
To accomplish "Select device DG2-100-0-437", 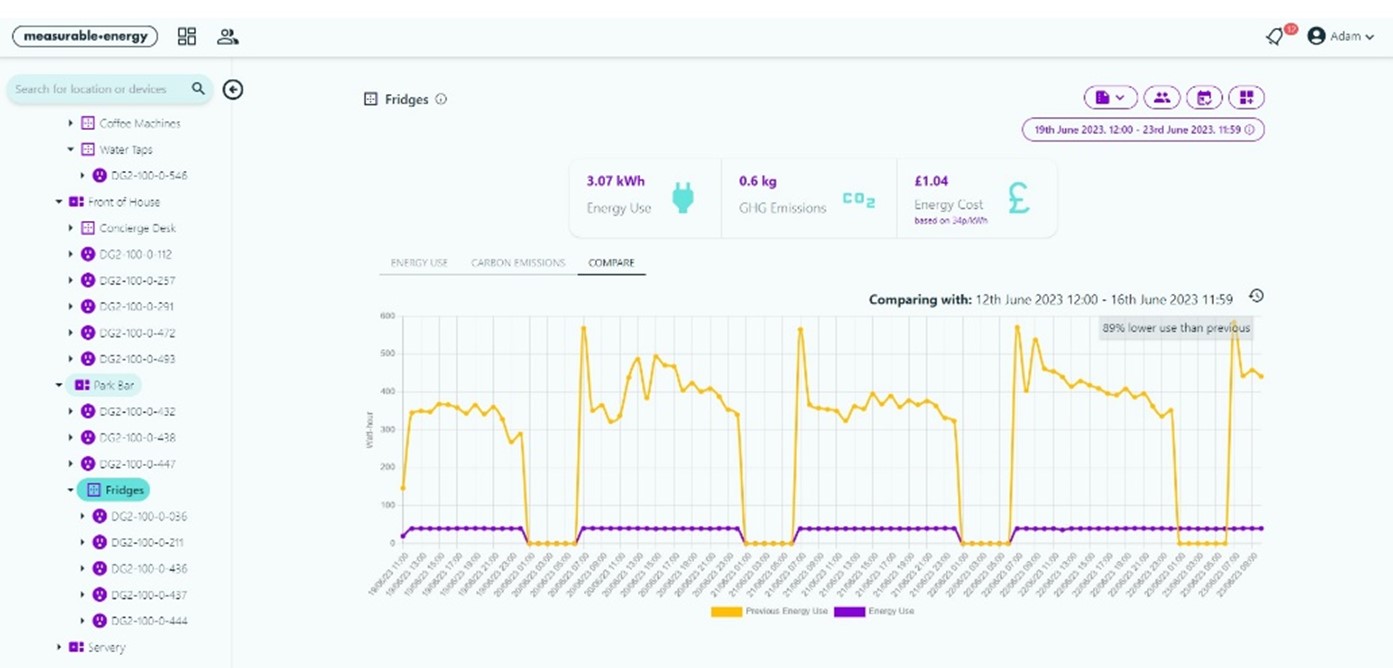I will click(x=149, y=595).
